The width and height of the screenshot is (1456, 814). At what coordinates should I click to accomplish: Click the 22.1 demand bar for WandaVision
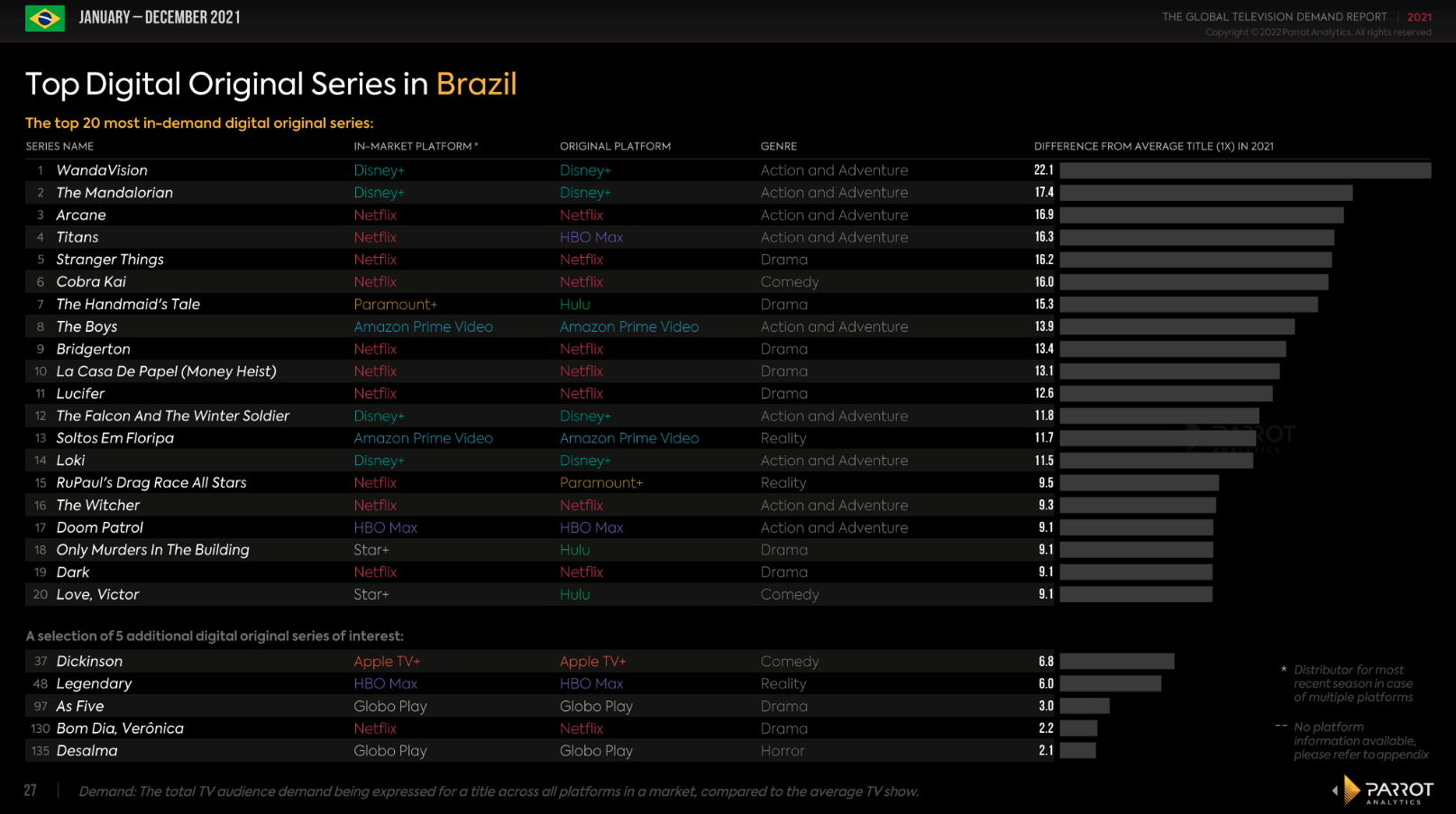[x=1244, y=170]
